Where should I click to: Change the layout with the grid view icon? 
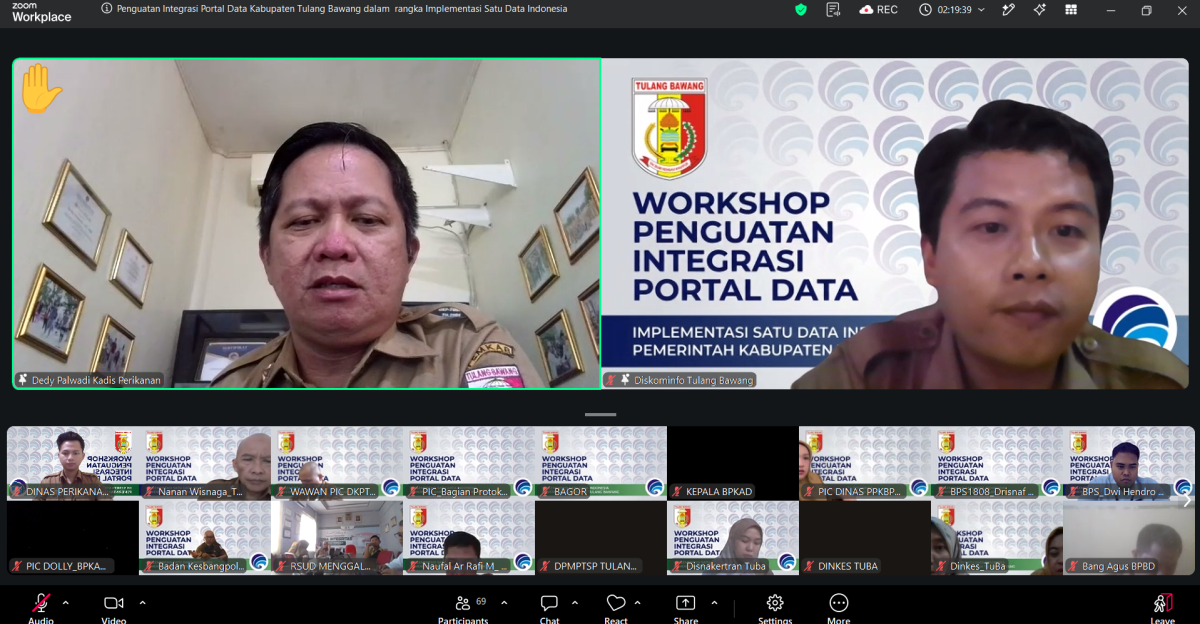pos(1071,9)
